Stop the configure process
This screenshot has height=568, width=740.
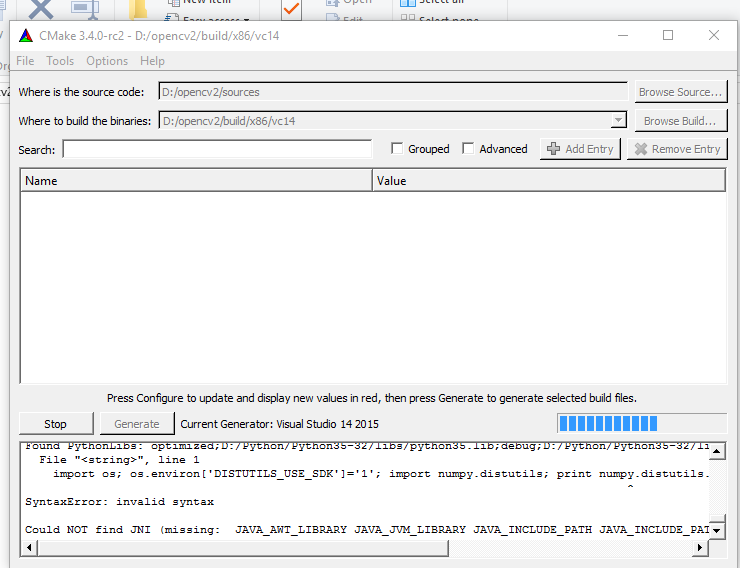56,424
